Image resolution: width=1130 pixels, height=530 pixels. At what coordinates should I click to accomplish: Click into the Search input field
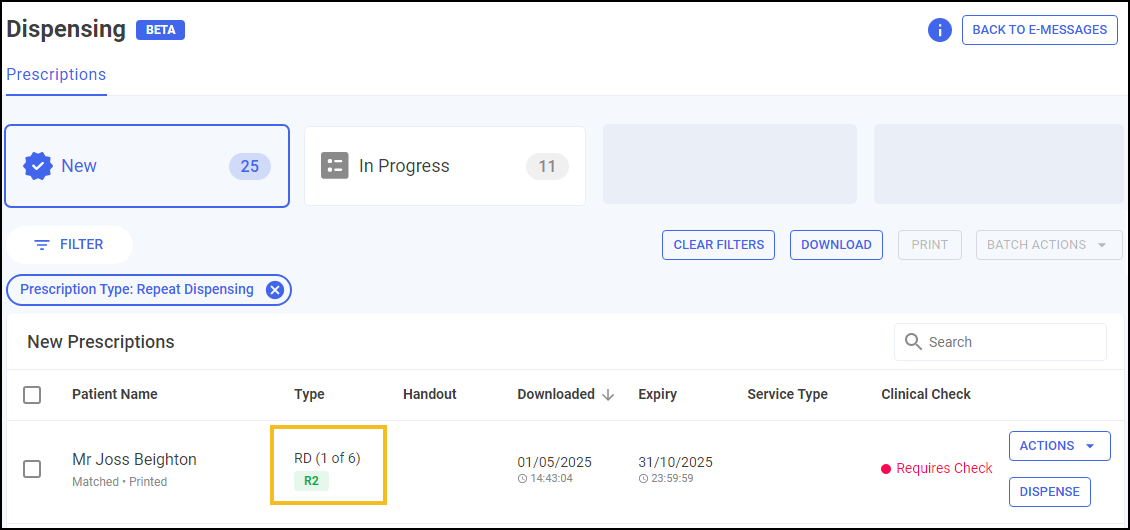(x=1012, y=342)
